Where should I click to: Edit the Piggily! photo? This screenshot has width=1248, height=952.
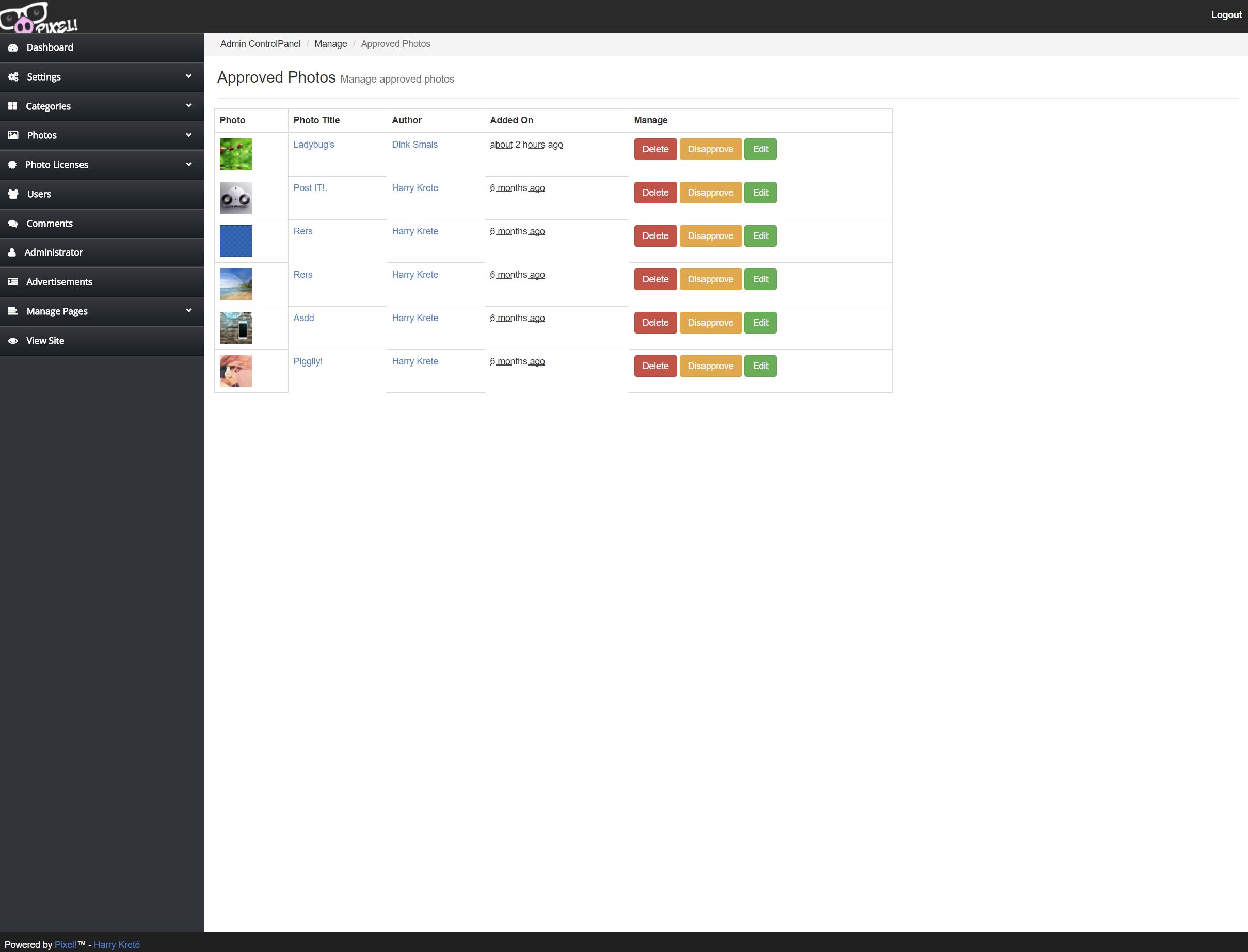coord(760,366)
